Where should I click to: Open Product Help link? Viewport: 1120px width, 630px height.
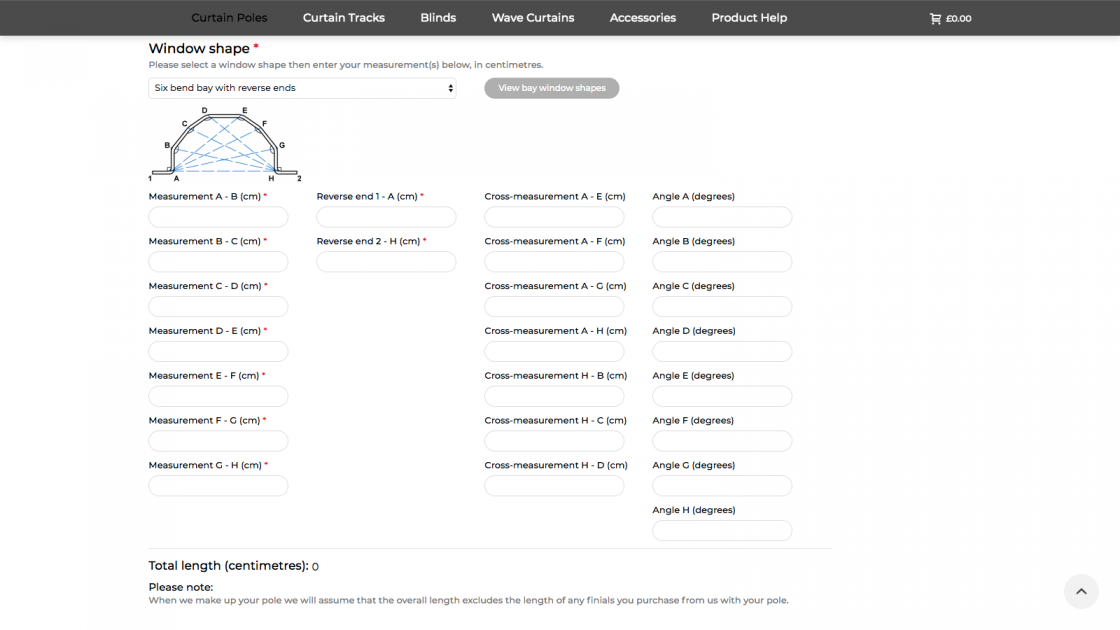click(749, 18)
